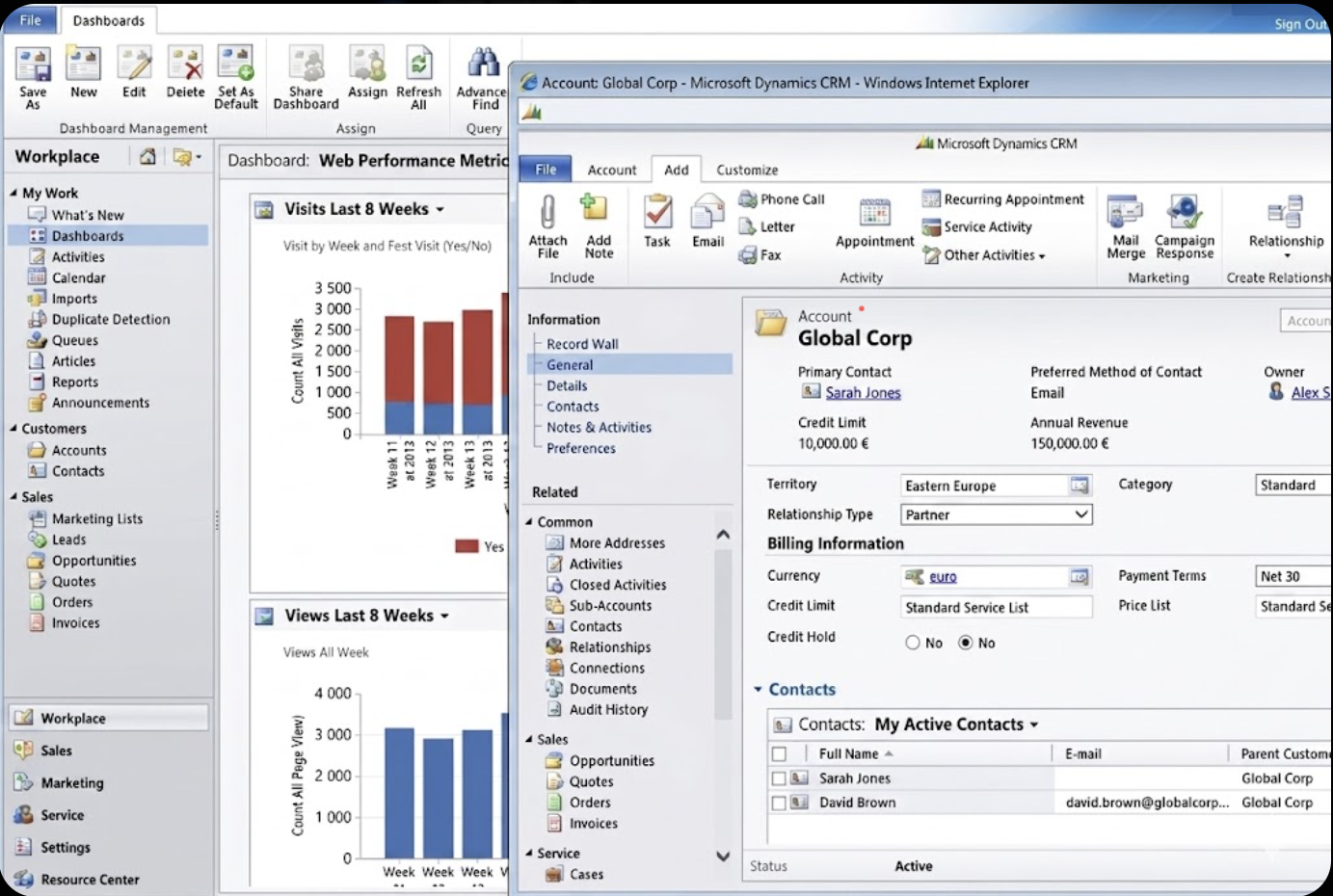
Task: Click the Credit Limit Standard Service List field
Action: click(x=997, y=607)
